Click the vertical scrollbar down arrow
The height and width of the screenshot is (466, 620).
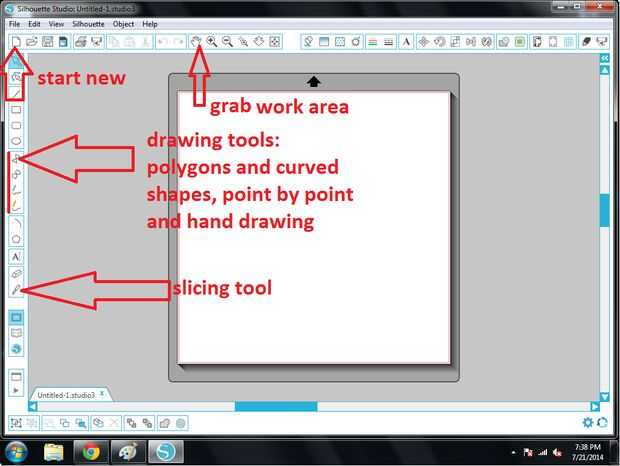(605, 396)
